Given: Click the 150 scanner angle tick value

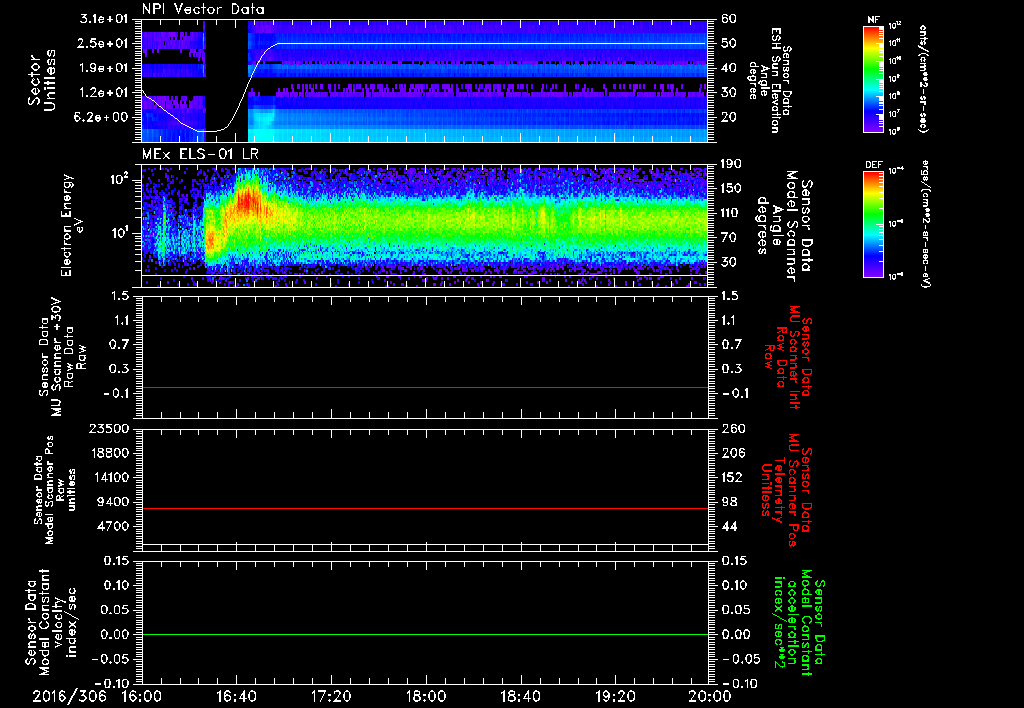Looking at the screenshot, I should 731,189.
